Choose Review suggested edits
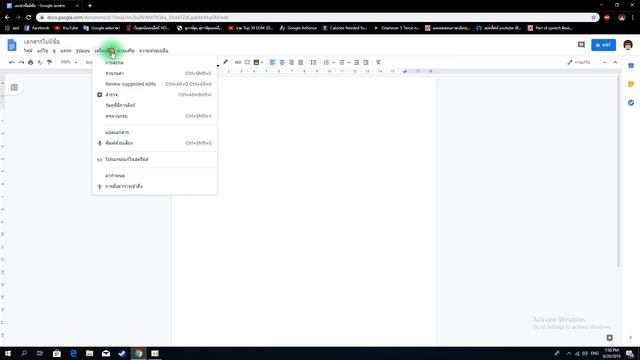 [154, 84]
